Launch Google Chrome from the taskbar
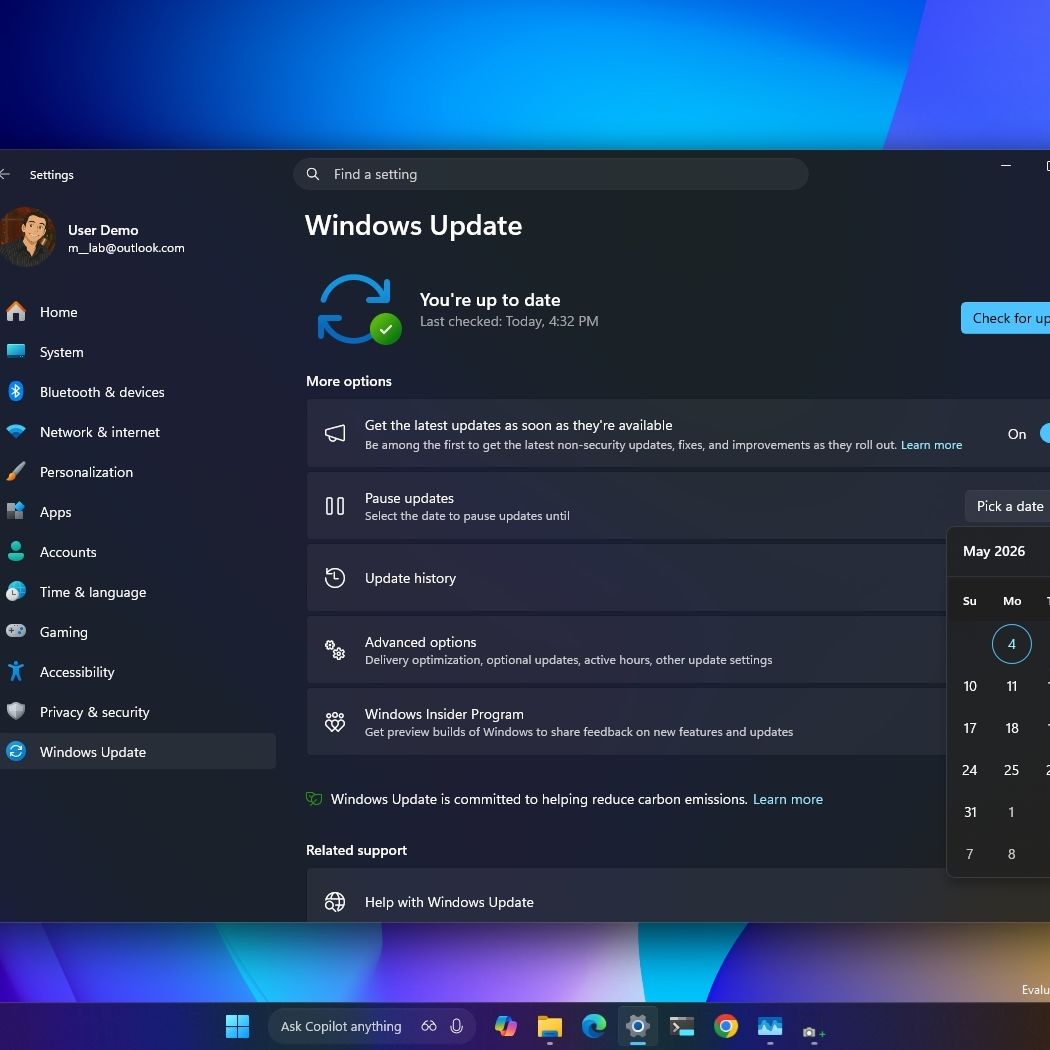The width and height of the screenshot is (1050, 1050). pos(726,1026)
